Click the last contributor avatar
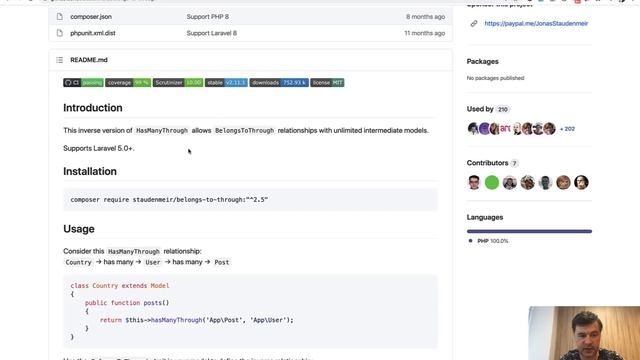640x360 pixels. 581,182
